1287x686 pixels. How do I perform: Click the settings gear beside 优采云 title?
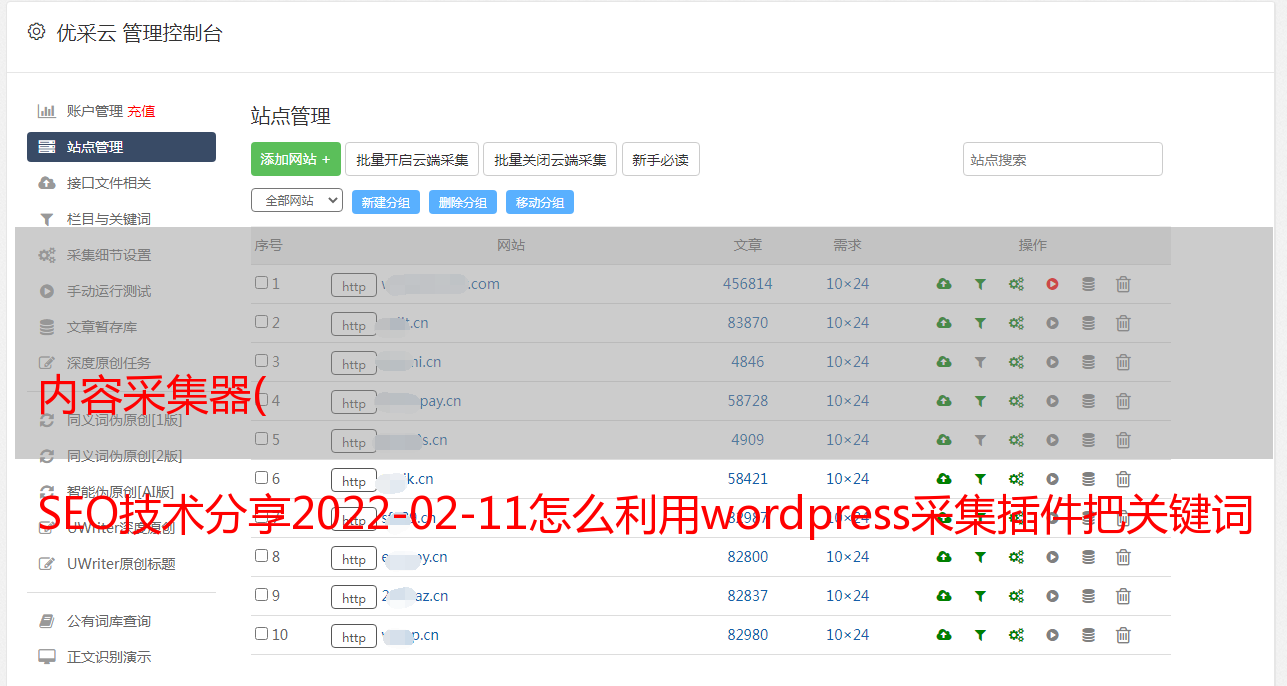point(37,32)
